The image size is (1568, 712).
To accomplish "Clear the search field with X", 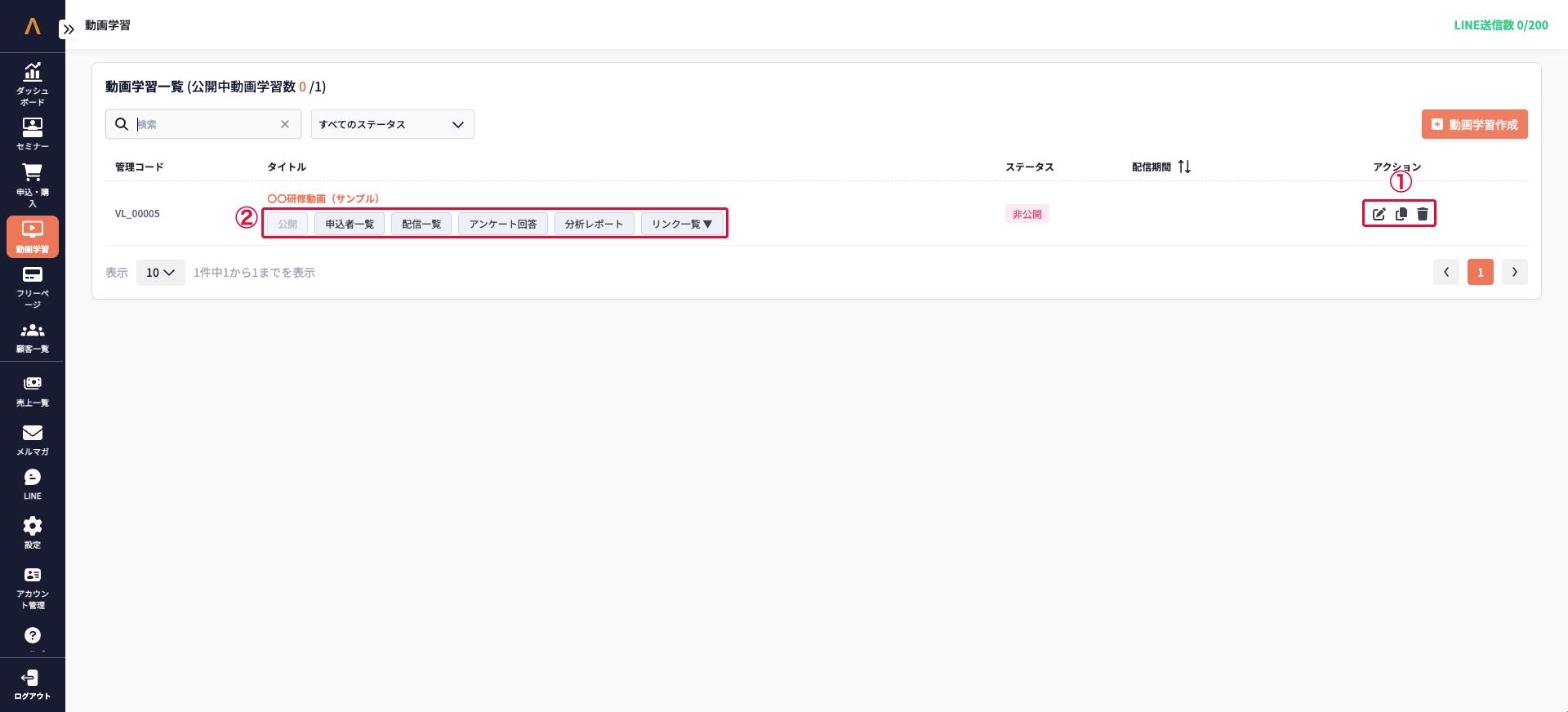I will point(285,124).
